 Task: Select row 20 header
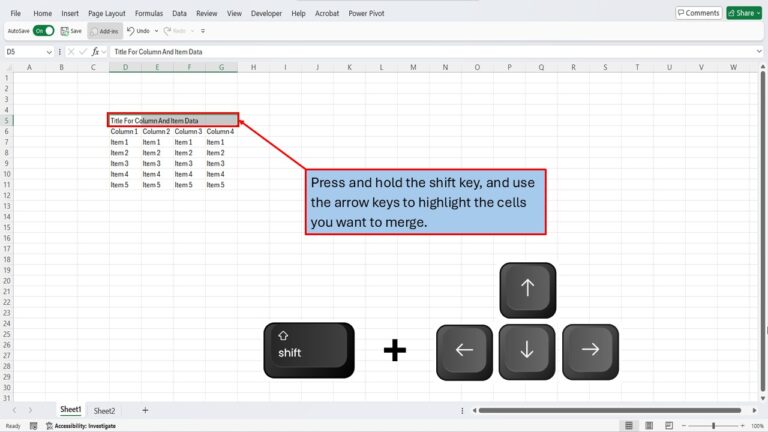pos(7,281)
